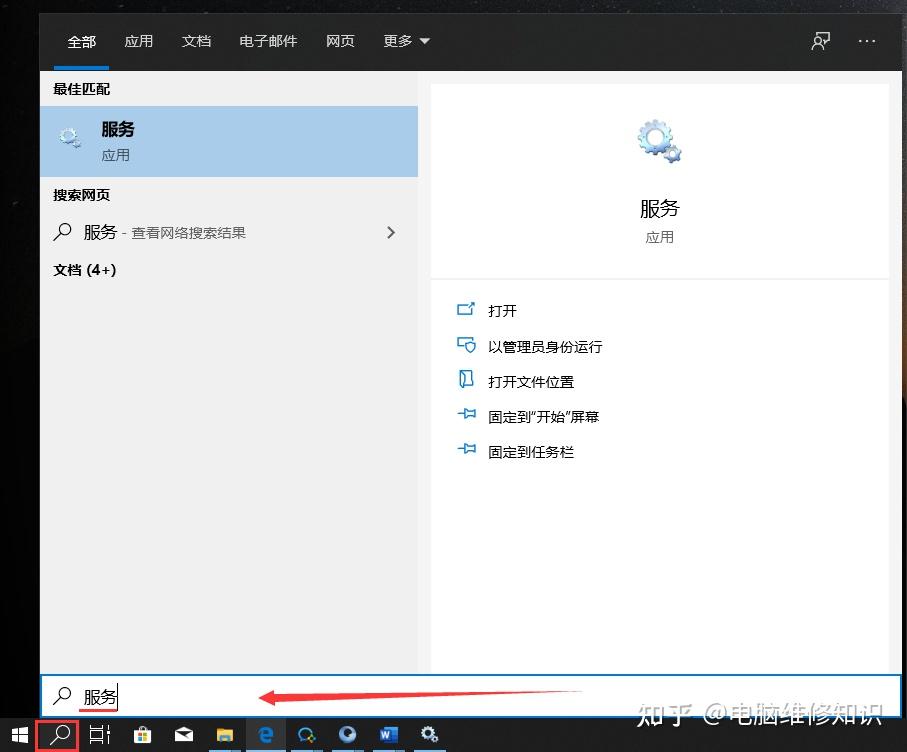Launch Microsoft Word from the taskbar

click(389, 735)
